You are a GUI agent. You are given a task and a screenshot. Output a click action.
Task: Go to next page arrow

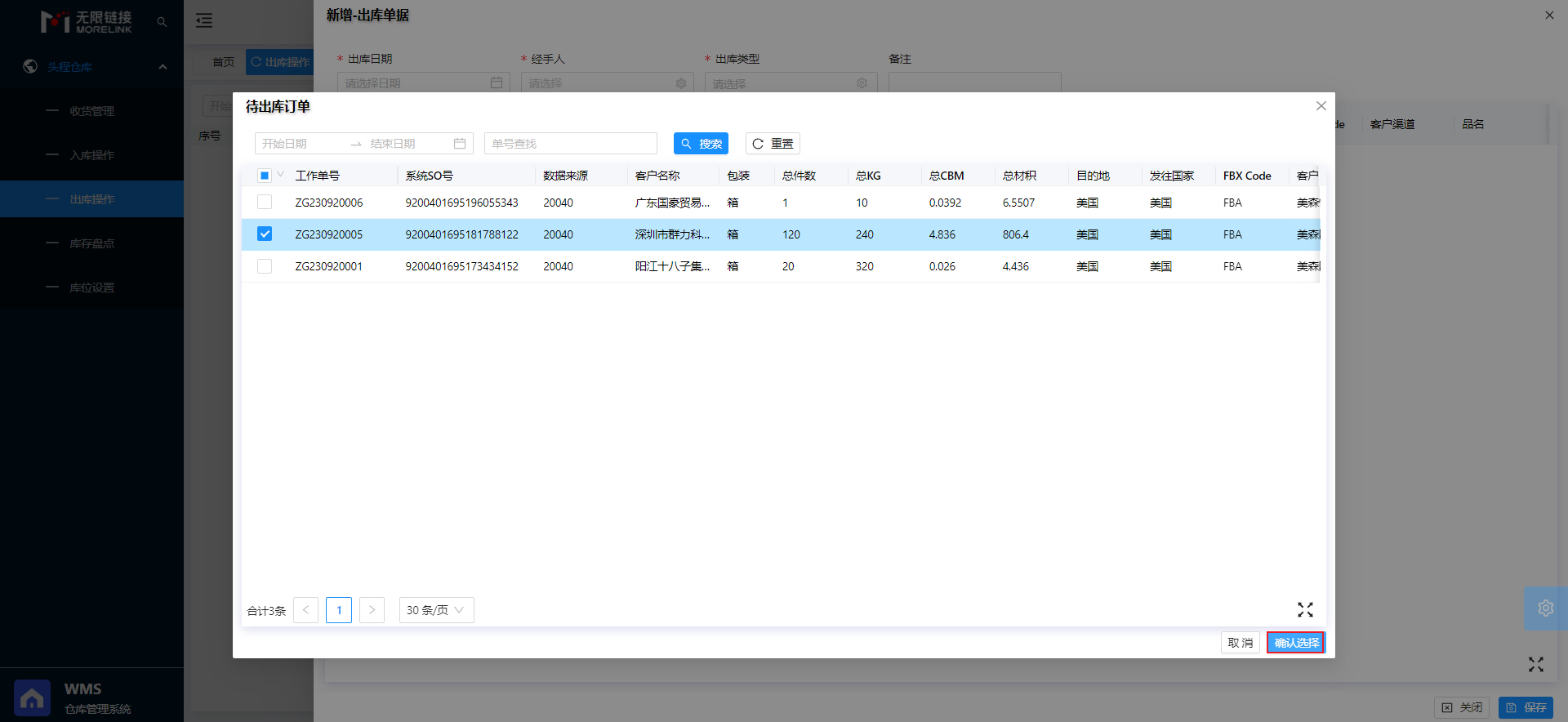click(x=372, y=610)
